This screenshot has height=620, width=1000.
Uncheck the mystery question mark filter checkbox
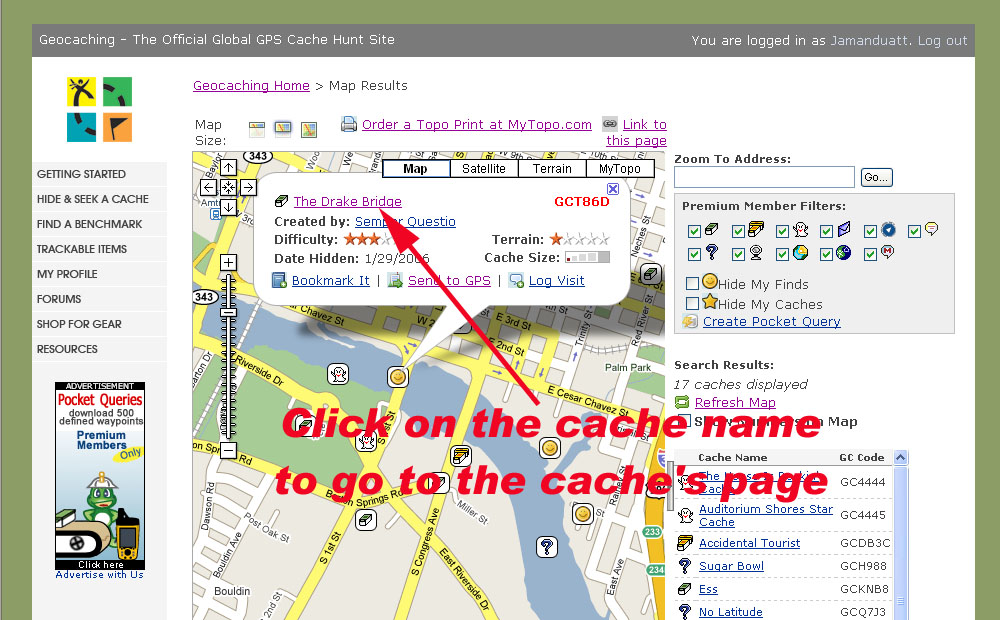[x=695, y=255]
